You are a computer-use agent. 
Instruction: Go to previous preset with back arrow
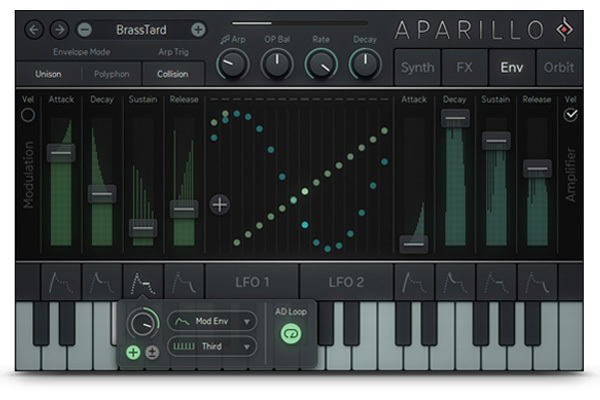pyautogui.click(x=34, y=30)
